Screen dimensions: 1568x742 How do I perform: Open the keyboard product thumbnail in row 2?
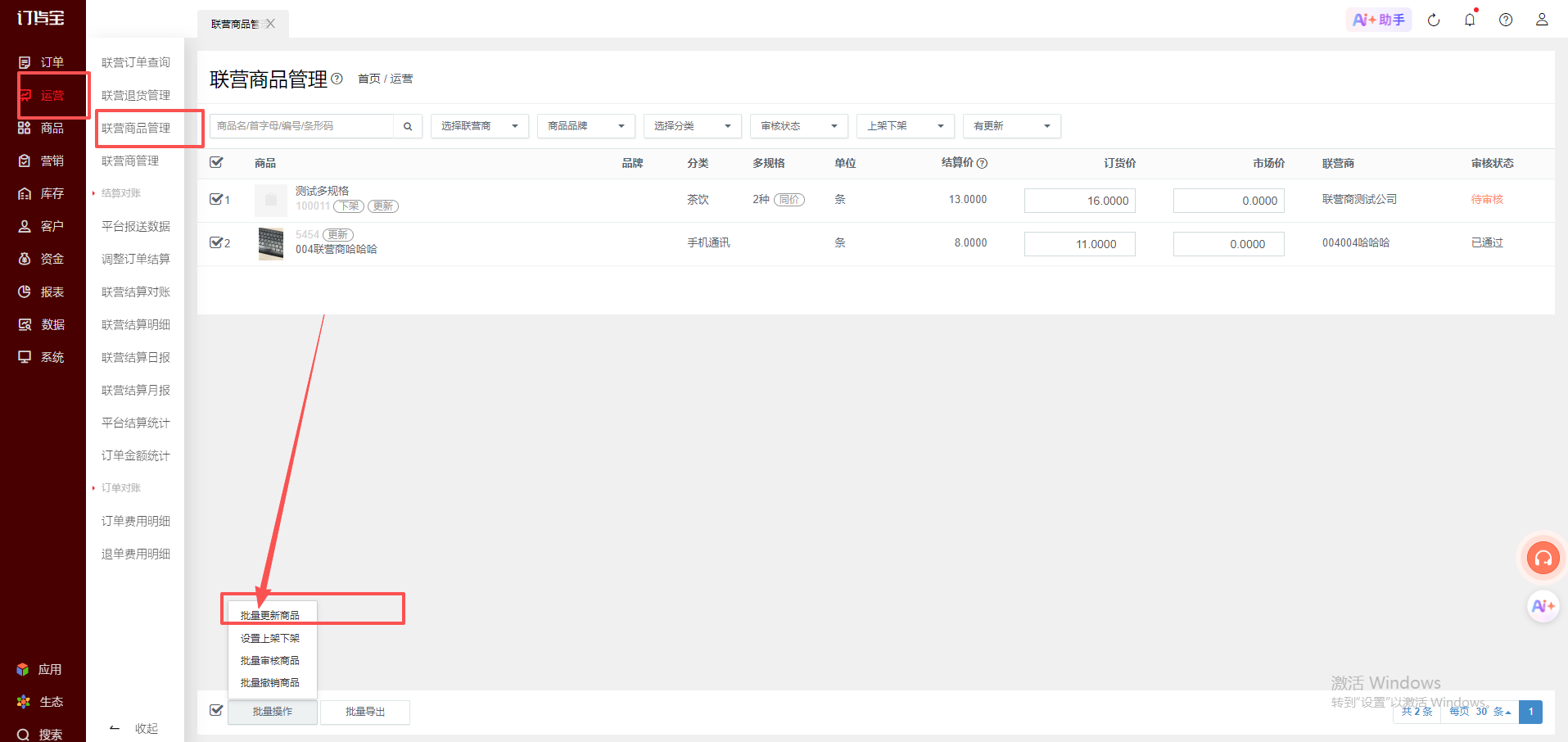tap(271, 243)
